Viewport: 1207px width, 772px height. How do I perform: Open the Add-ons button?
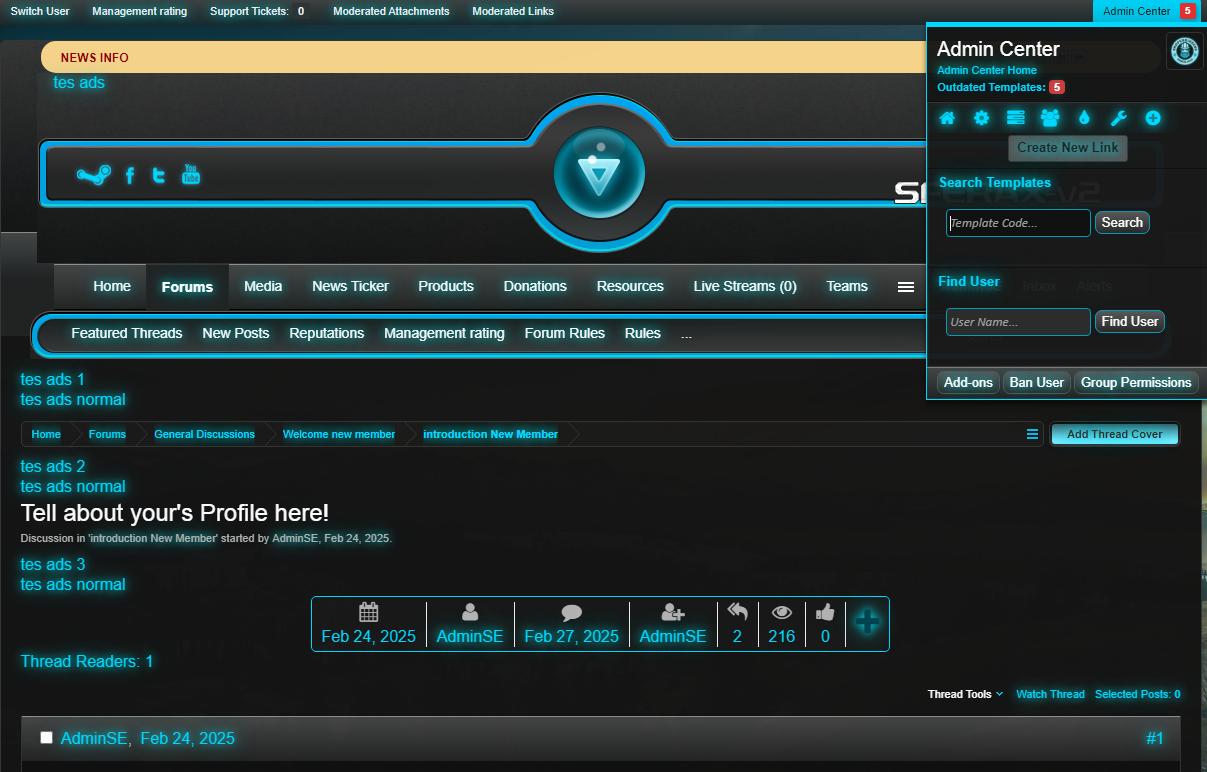point(969,383)
